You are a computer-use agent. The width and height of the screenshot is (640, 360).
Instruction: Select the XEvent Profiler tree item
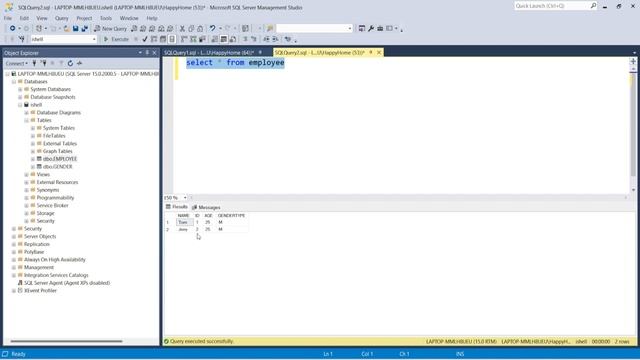coord(40,291)
